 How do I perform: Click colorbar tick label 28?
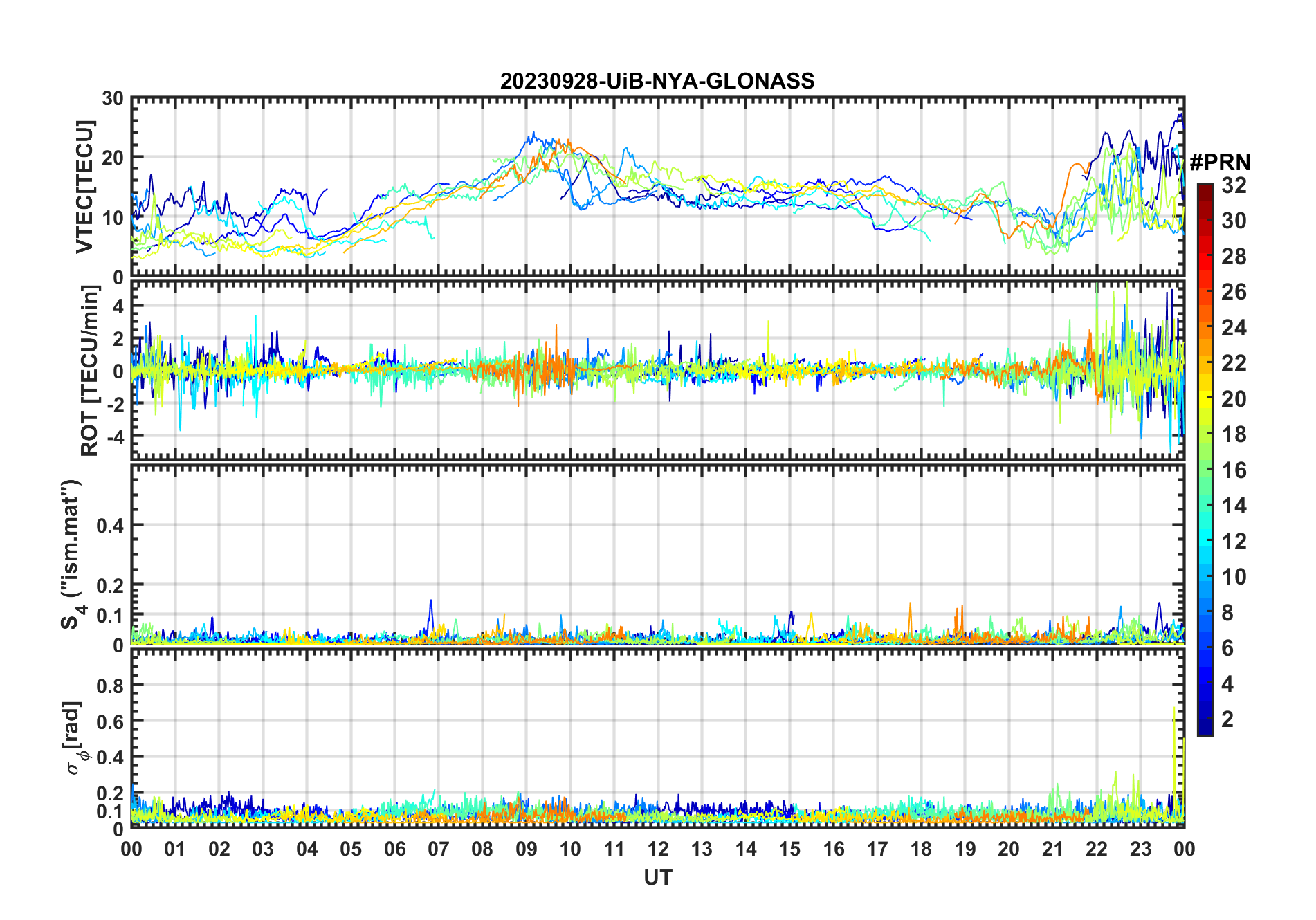click(1234, 257)
